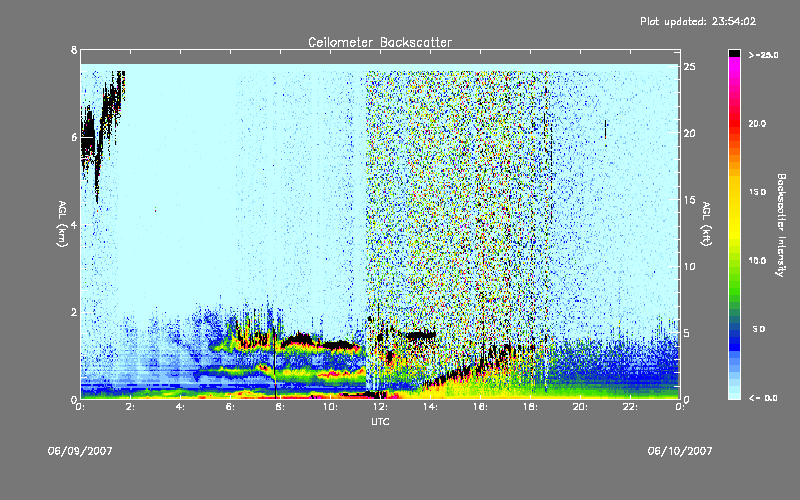The image size is (800, 500).
Task: Click the 12: tick on UTC axis
Action: point(380,407)
